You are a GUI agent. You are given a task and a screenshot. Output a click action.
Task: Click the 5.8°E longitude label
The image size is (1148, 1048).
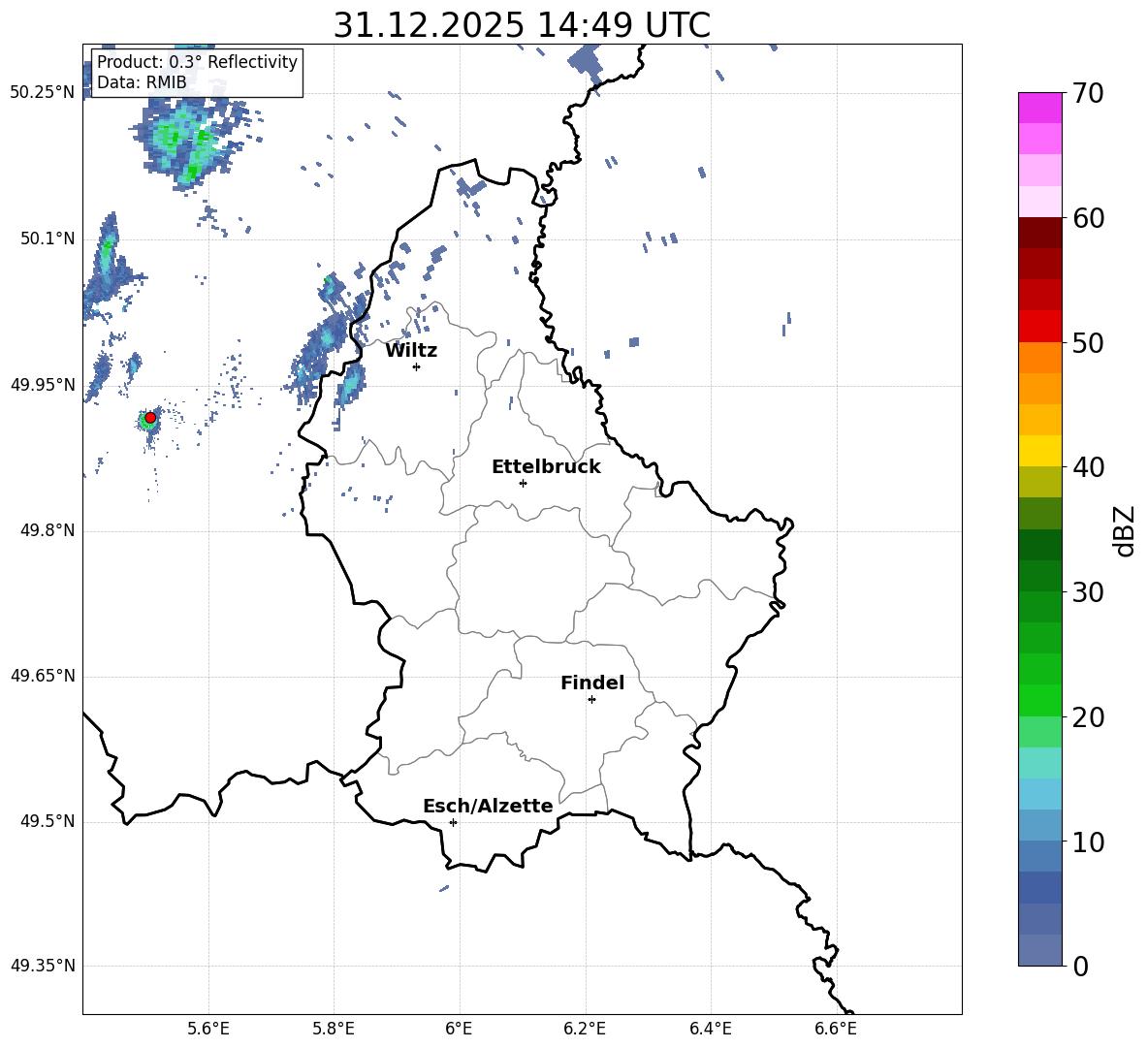[x=334, y=1029]
